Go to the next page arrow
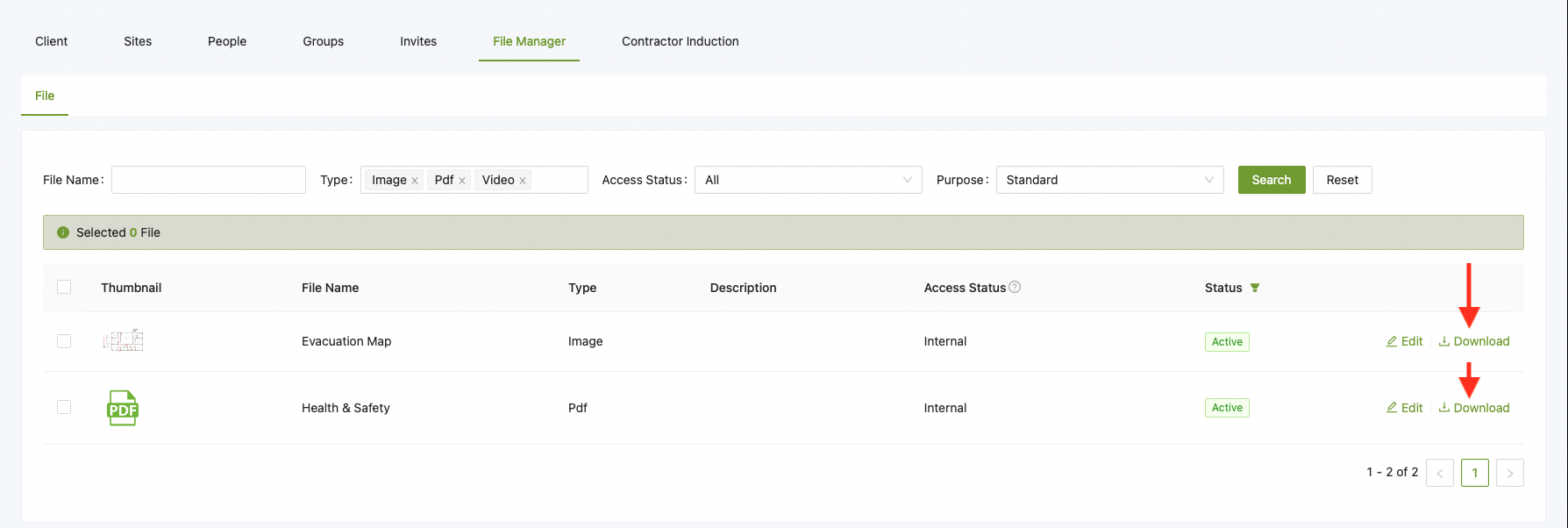 point(1509,473)
